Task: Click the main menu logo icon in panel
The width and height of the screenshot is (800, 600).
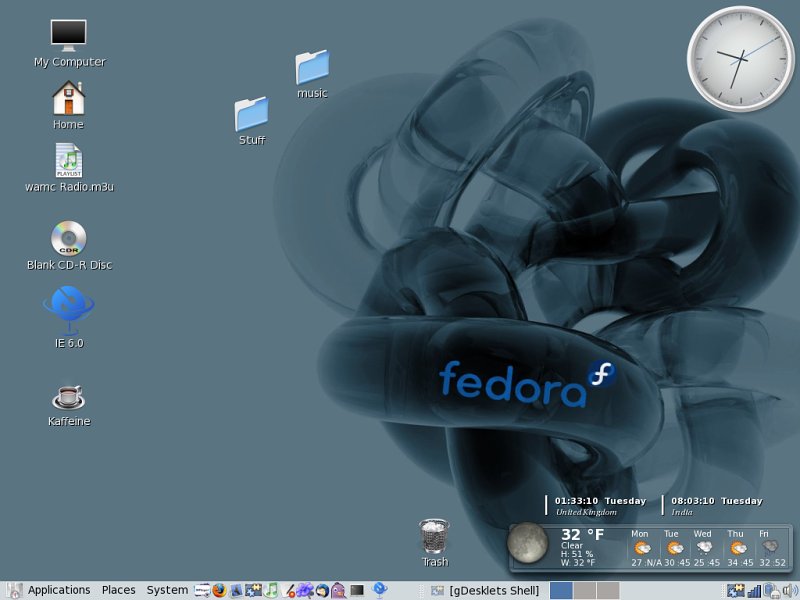Action: point(14,590)
